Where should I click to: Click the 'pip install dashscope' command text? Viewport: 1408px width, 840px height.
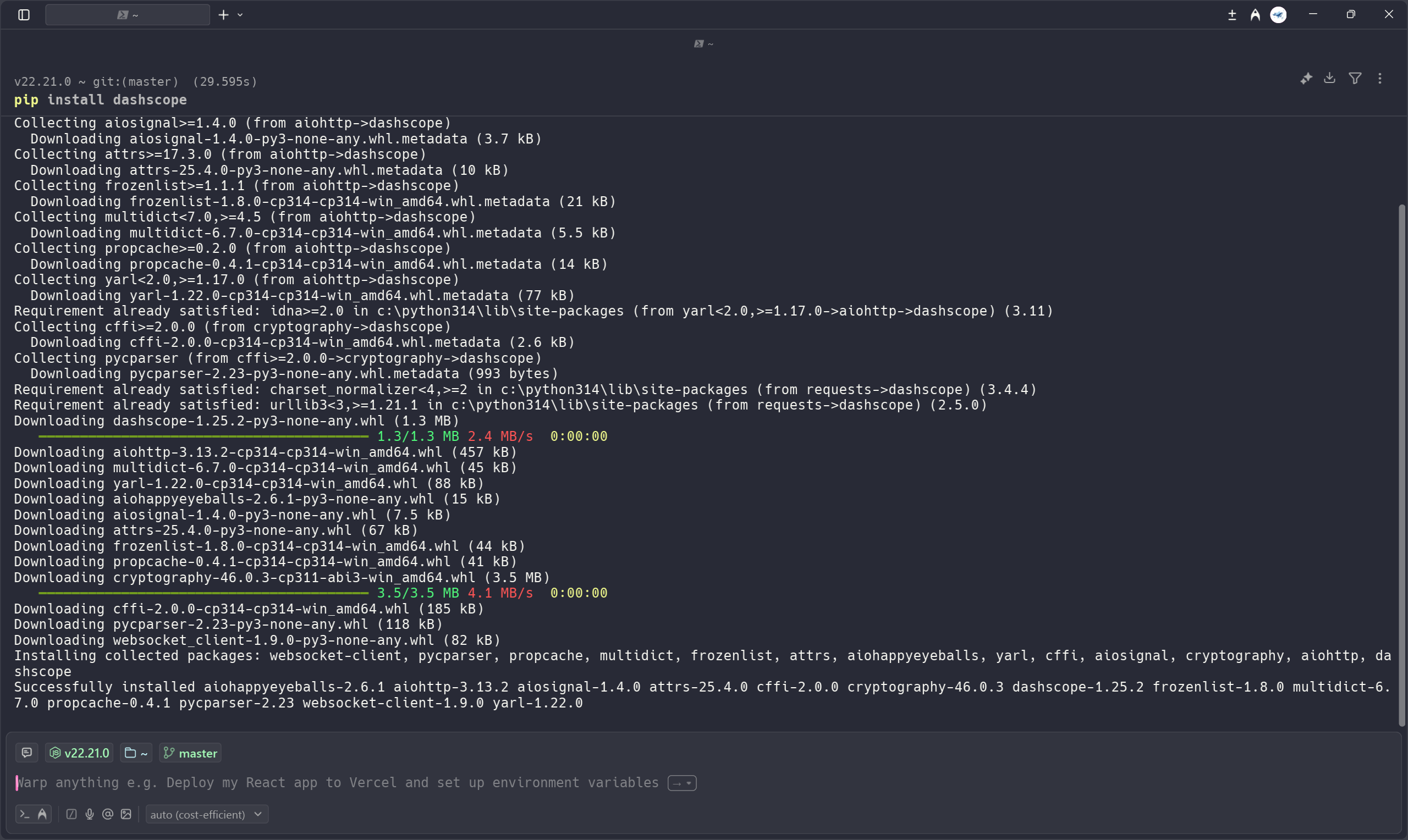pos(100,100)
